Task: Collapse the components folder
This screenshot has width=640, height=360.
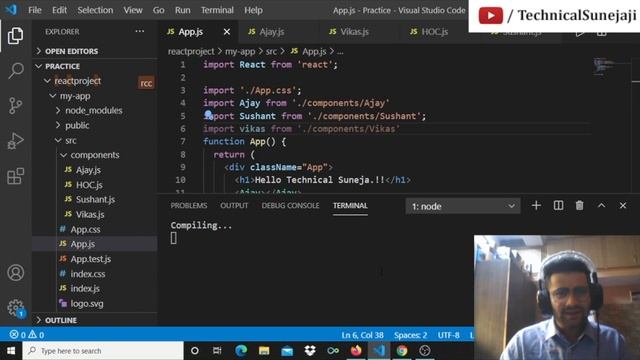Action: (x=95, y=155)
